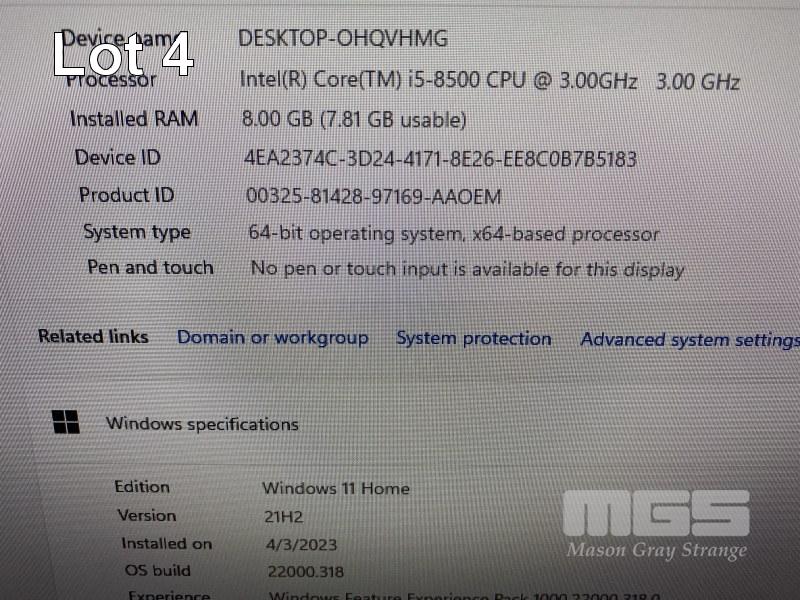The width and height of the screenshot is (800, 600).
Task: Click the Windows 11 Home edition value
Action: [x=336, y=488]
